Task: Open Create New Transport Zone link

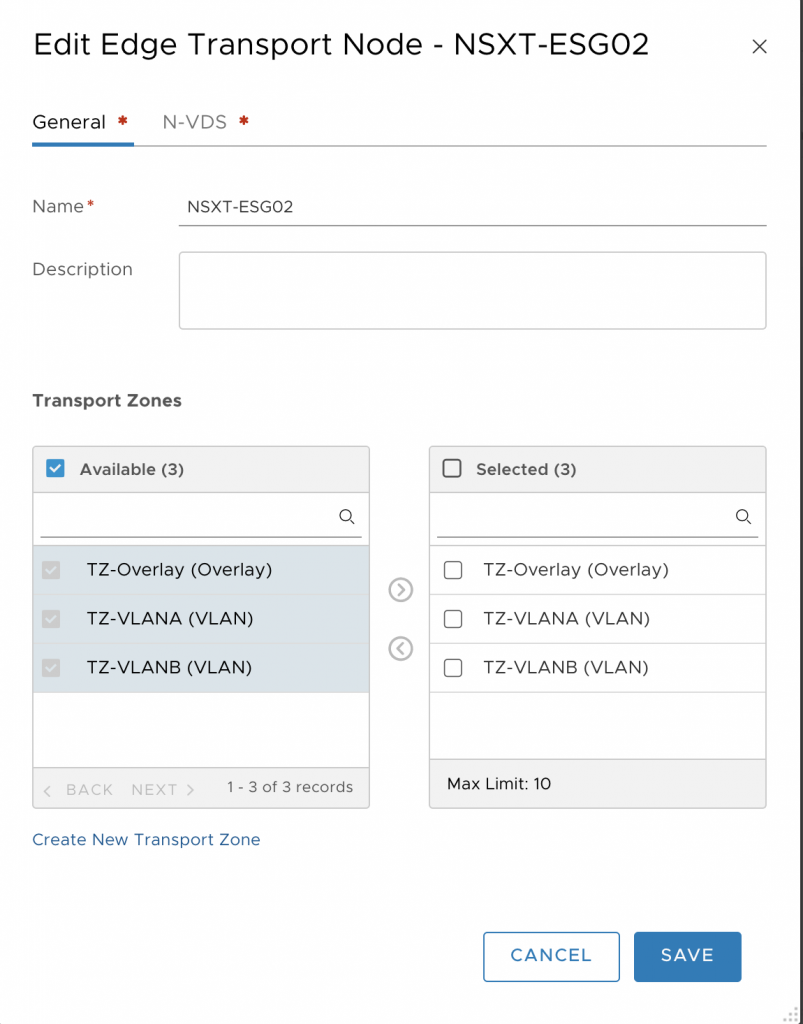Action: [x=146, y=839]
